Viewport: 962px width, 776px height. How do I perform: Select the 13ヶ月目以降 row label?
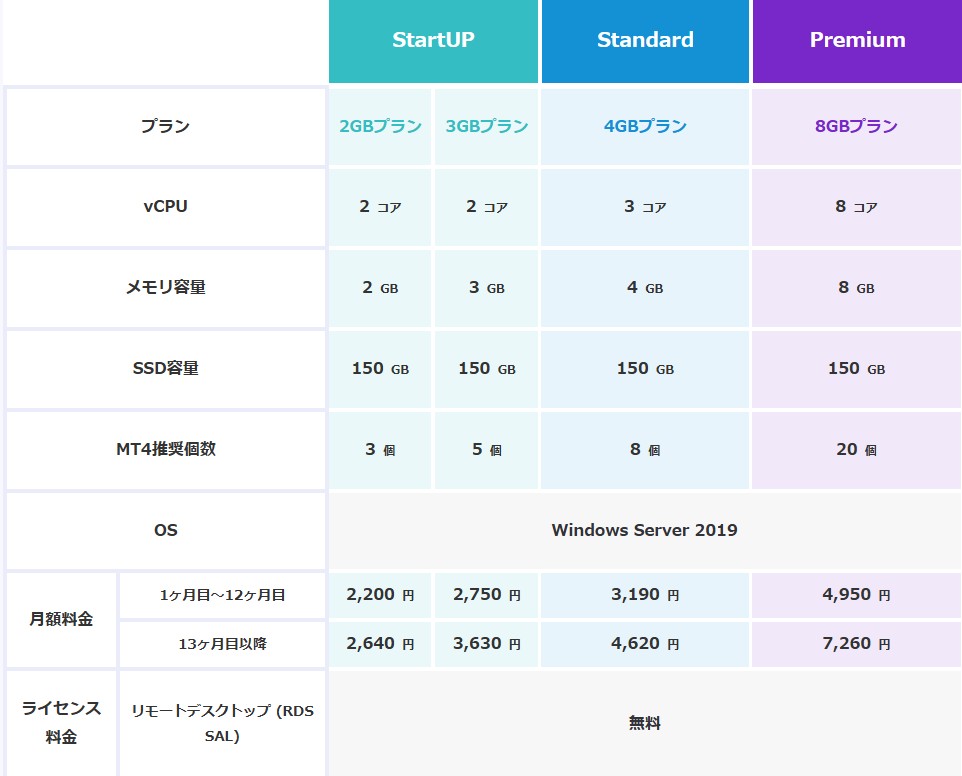[222, 645]
